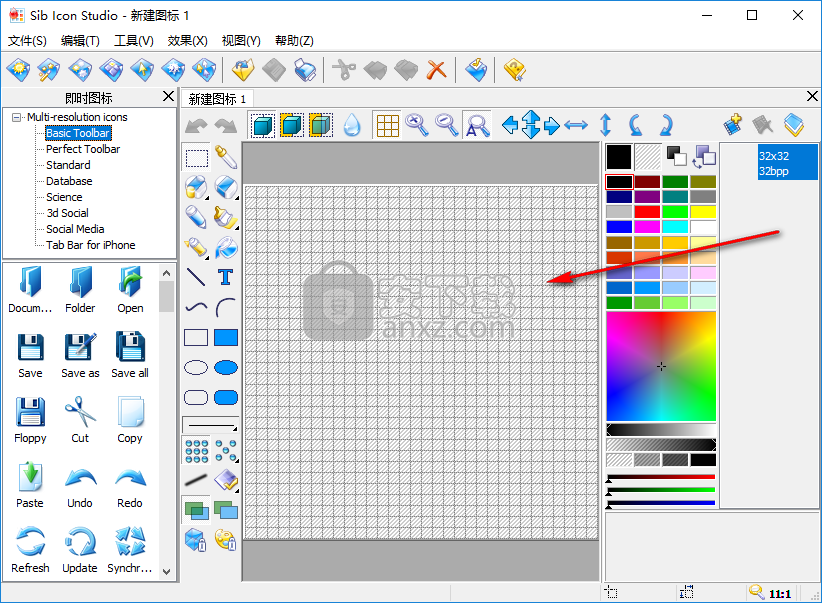Toggle the third cube draw mode
The image size is (822, 603).
point(321,125)
